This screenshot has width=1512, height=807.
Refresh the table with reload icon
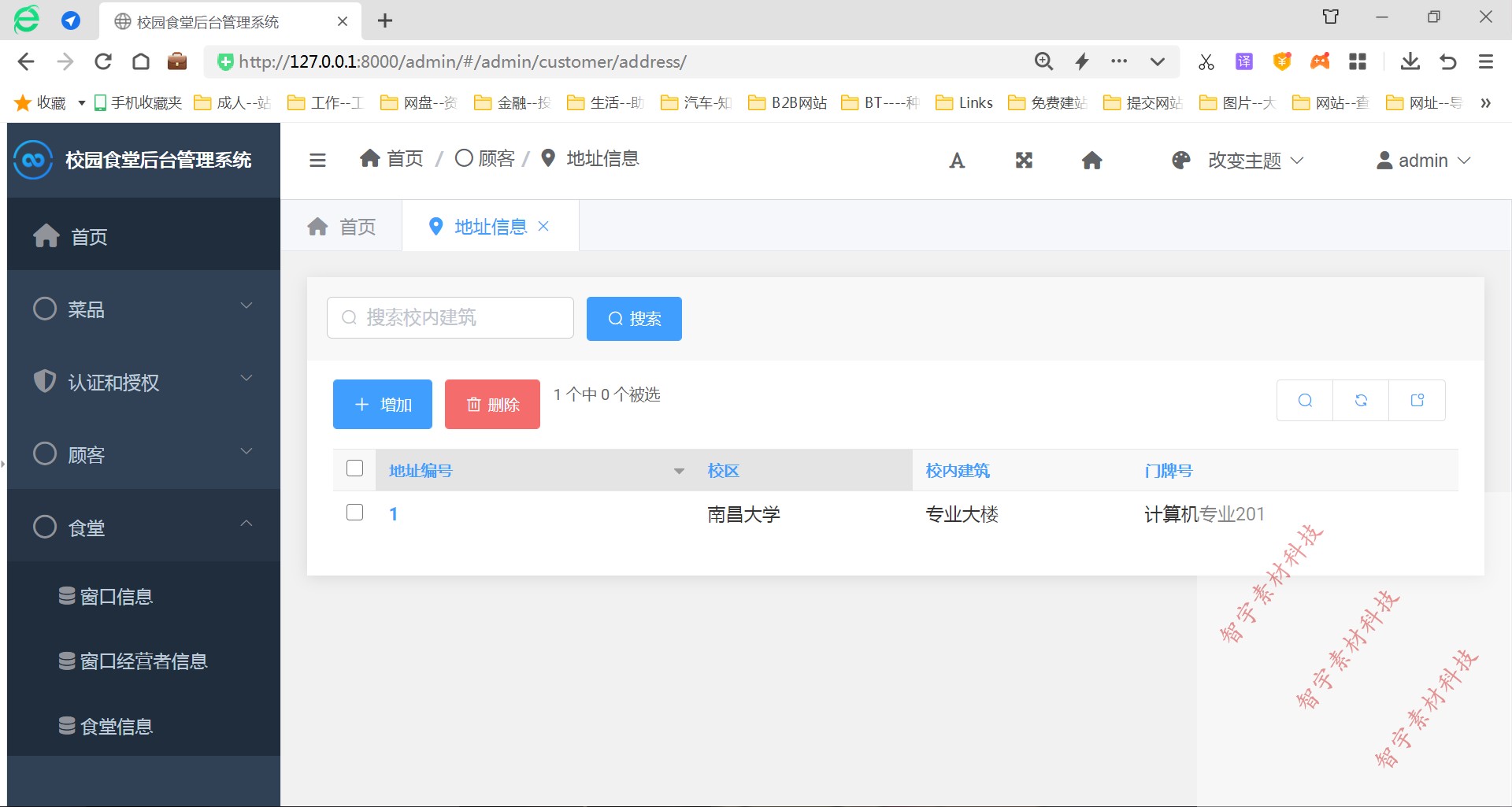click(x=1361, y=401)
